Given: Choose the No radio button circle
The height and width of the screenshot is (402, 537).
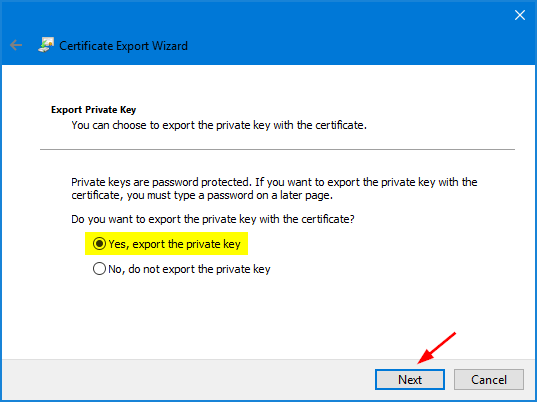Looking at the screenshot, I should point(99,269).
